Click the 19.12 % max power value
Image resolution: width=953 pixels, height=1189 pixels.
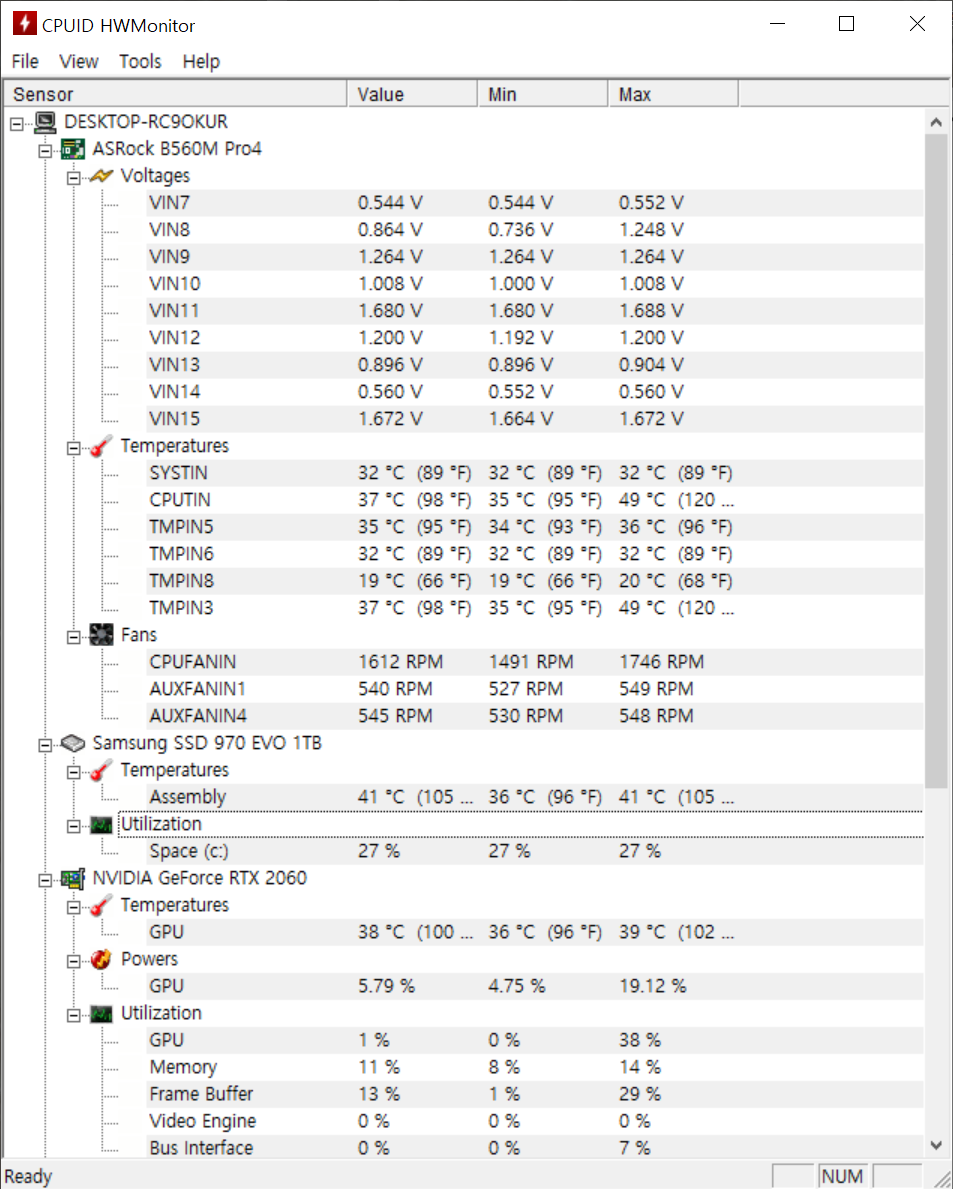click(652, 986)
